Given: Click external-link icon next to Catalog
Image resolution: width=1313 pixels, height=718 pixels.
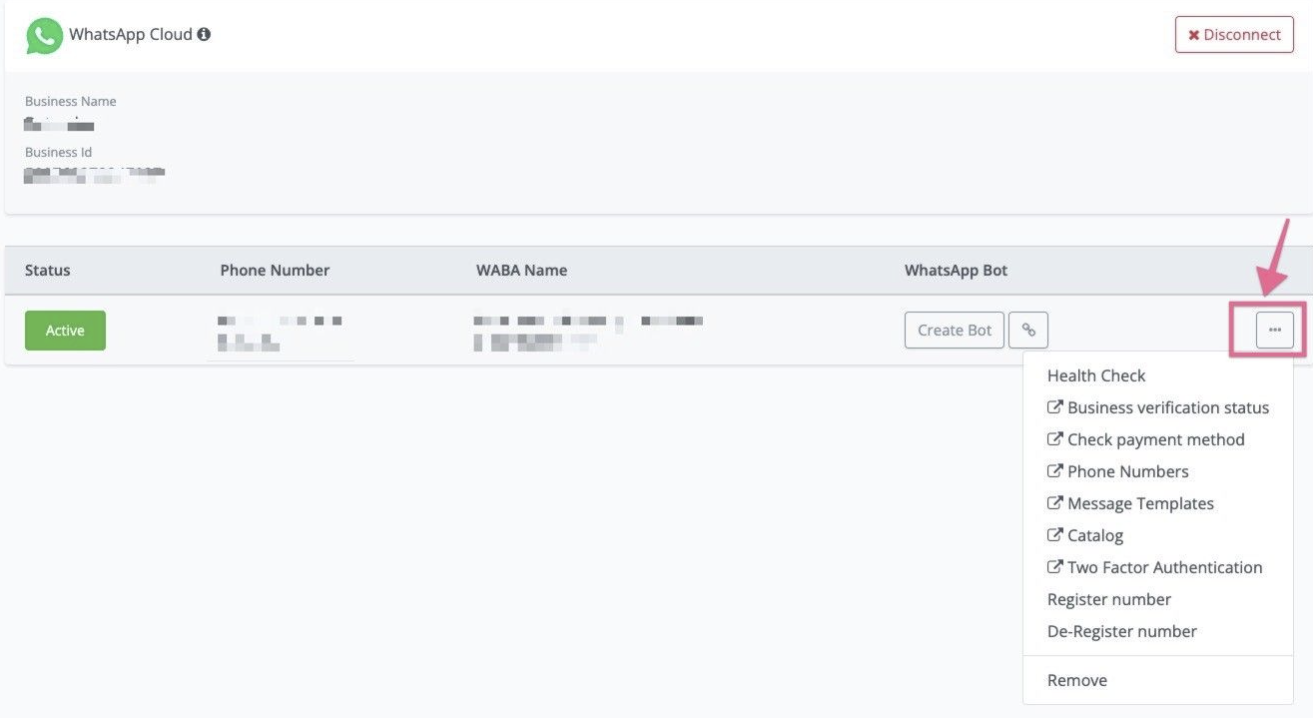Looking at the screenshot, I should 1054,535.
